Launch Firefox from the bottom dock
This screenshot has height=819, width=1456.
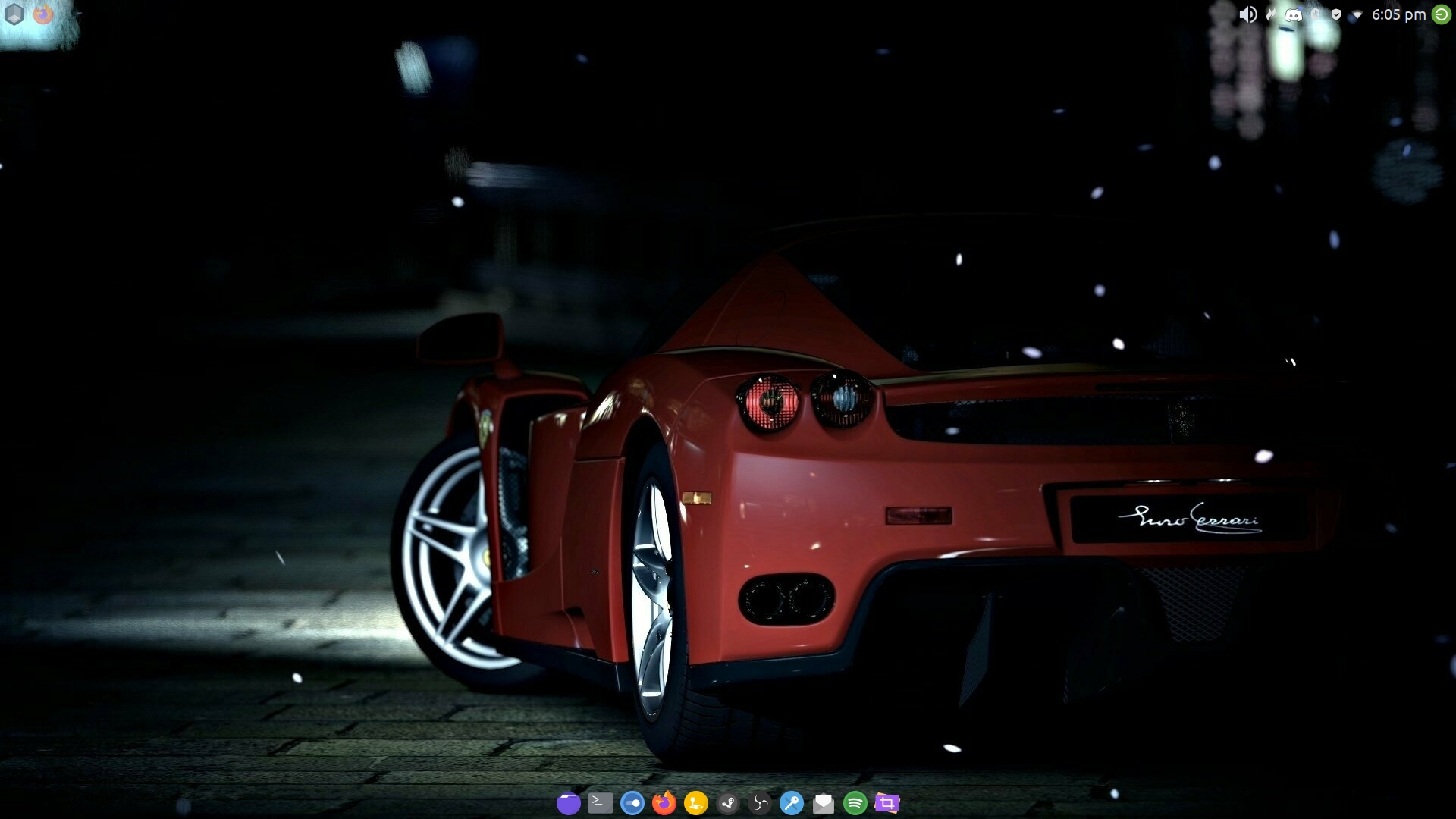664,802
